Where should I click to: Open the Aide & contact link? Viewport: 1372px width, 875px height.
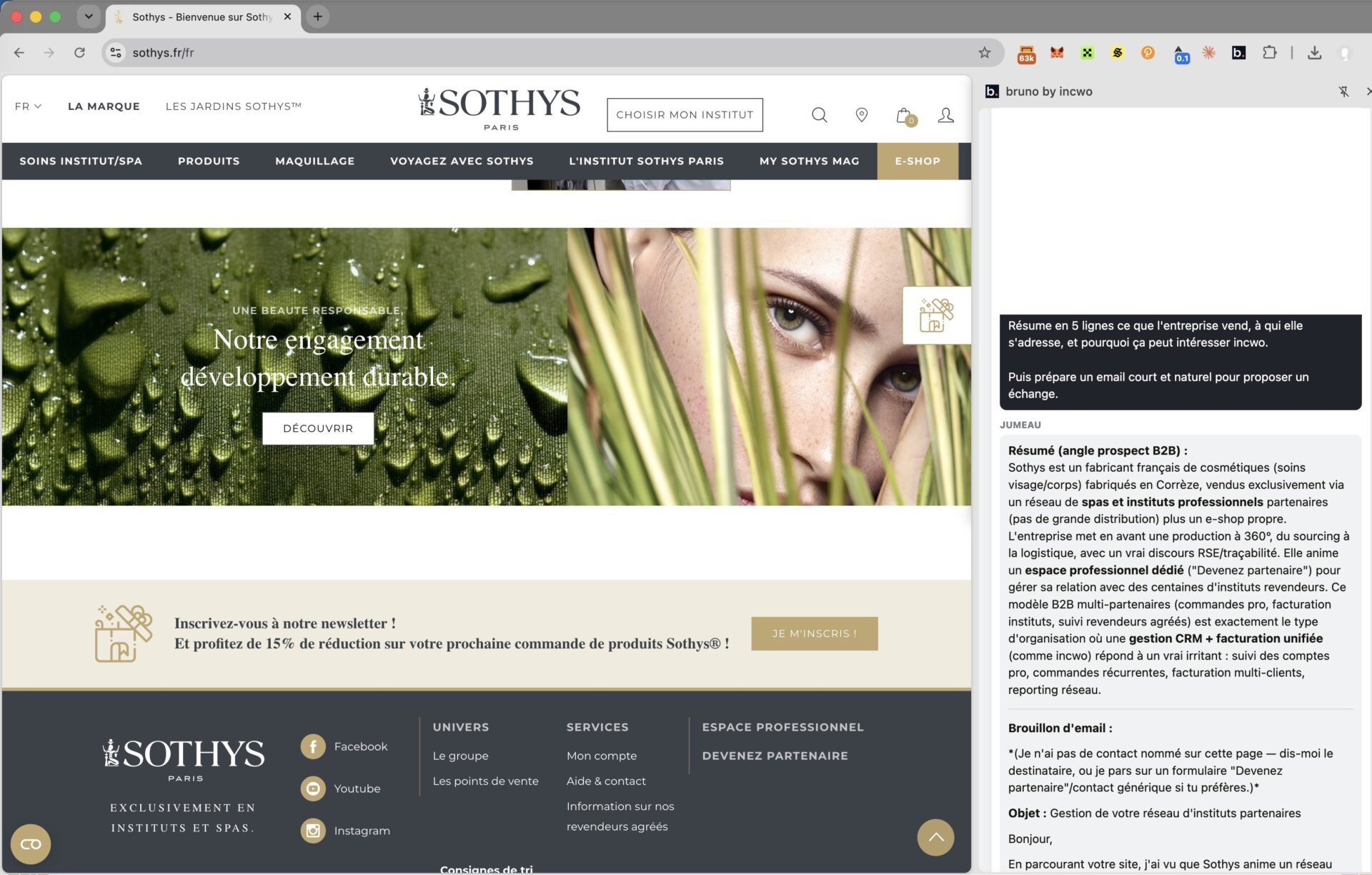tap(606, 781)
